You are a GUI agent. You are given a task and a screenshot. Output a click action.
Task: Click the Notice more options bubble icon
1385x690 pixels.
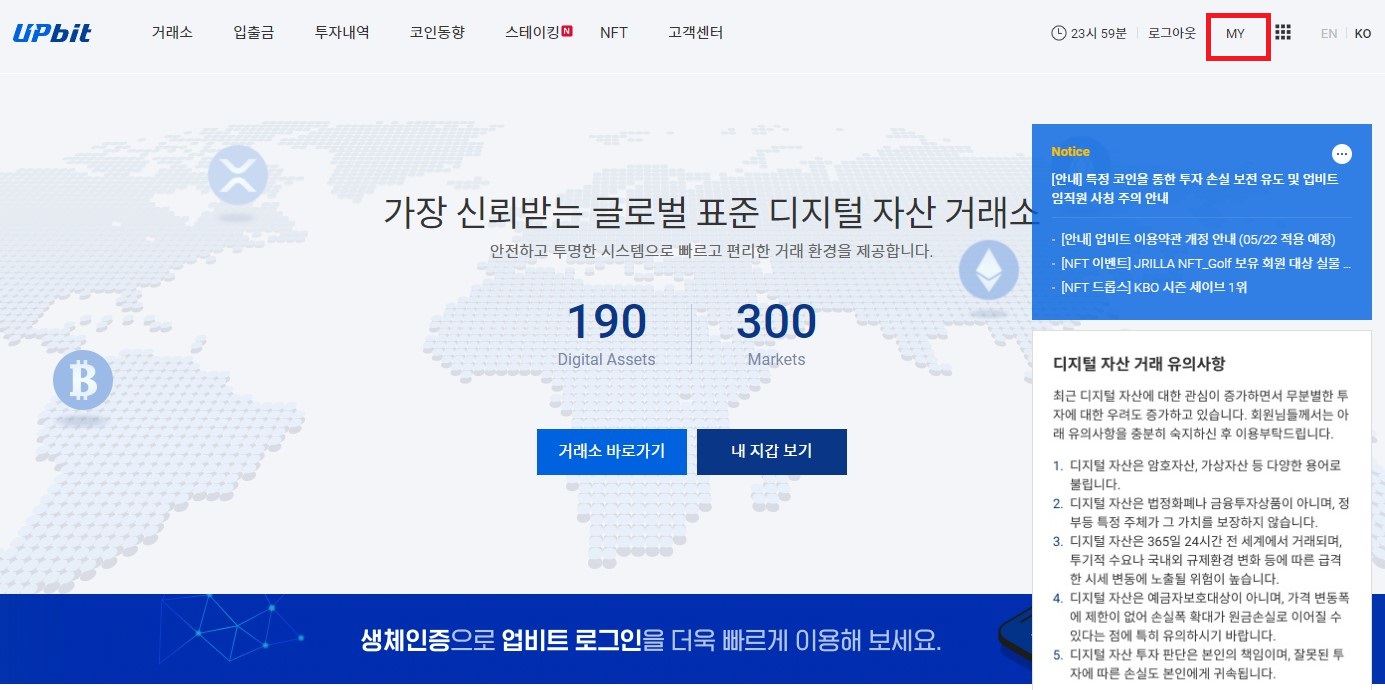click(x=1342, y=154)
